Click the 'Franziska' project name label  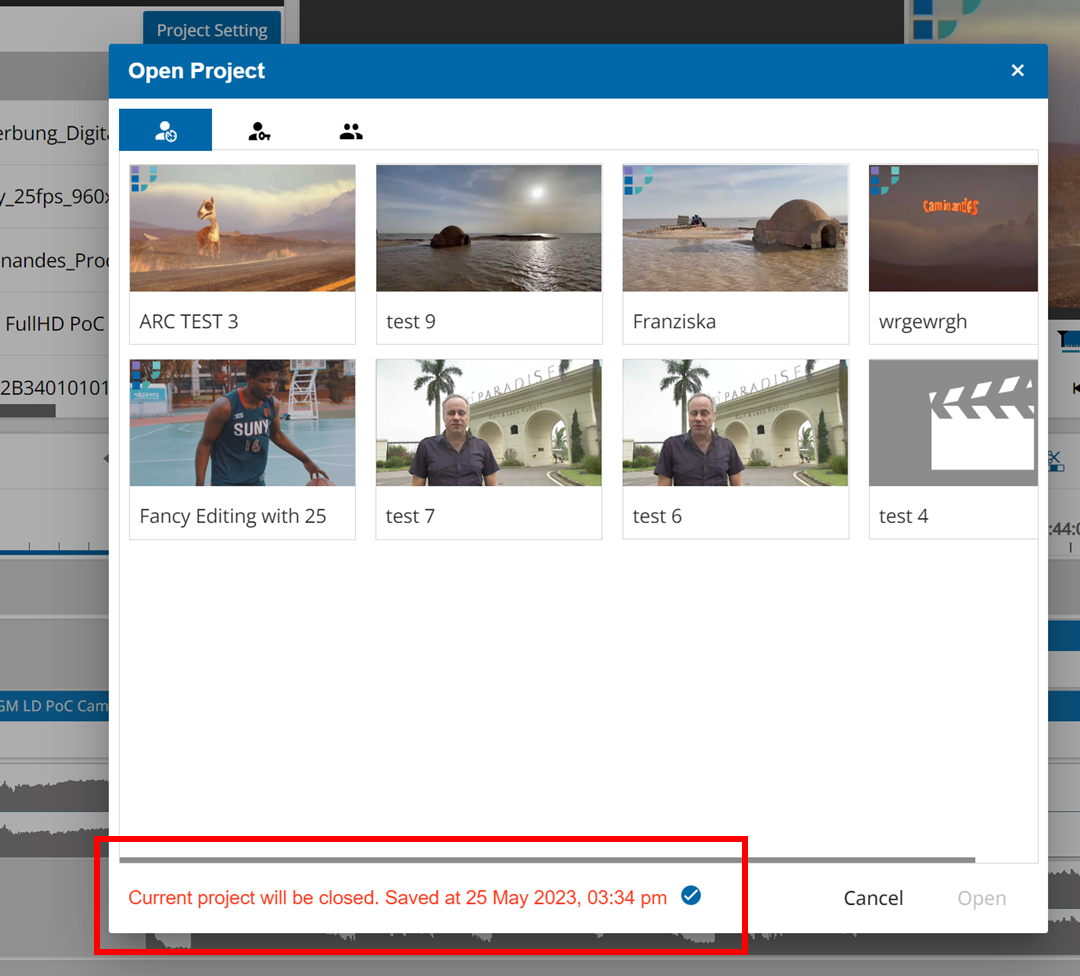(x=674, y=322)
